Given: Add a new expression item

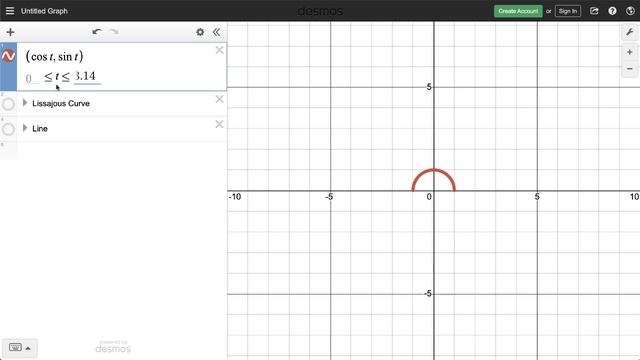Looking at the screenshot, I should point(10,32).
